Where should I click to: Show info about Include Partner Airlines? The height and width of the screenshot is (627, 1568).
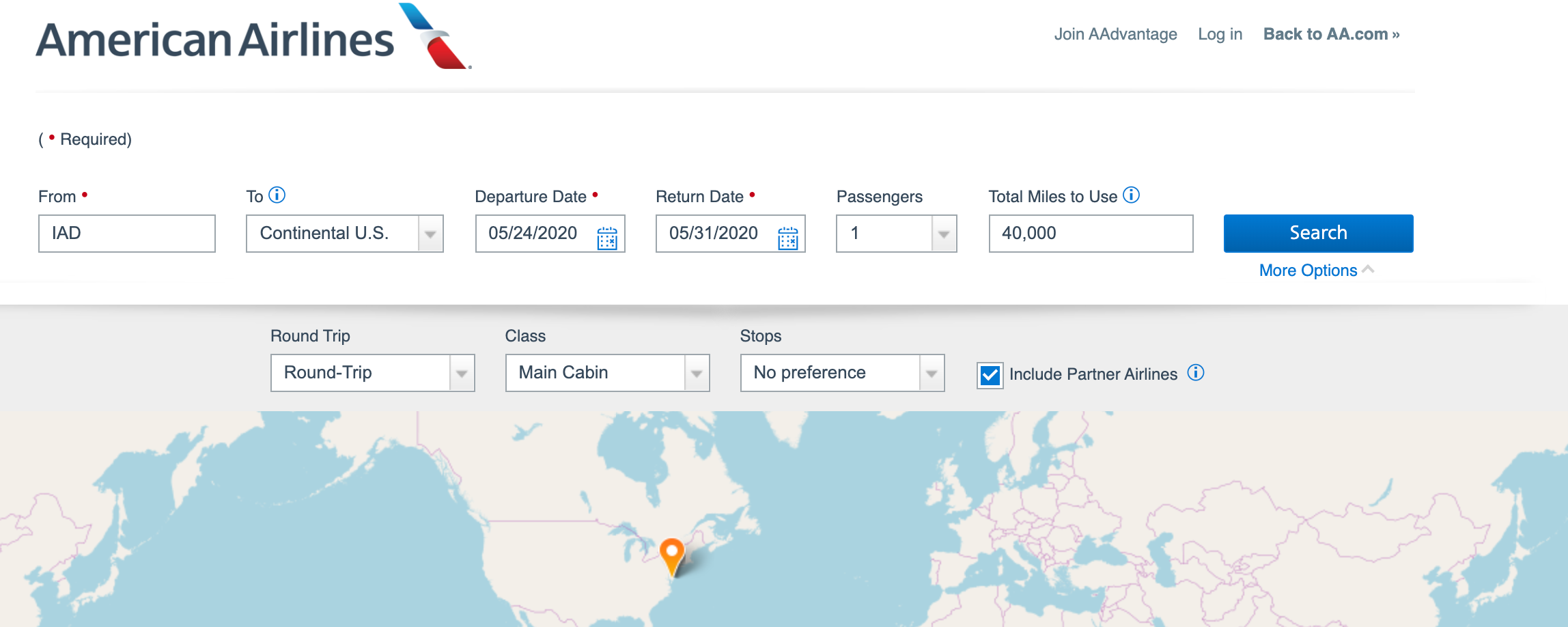point(1196,373)
